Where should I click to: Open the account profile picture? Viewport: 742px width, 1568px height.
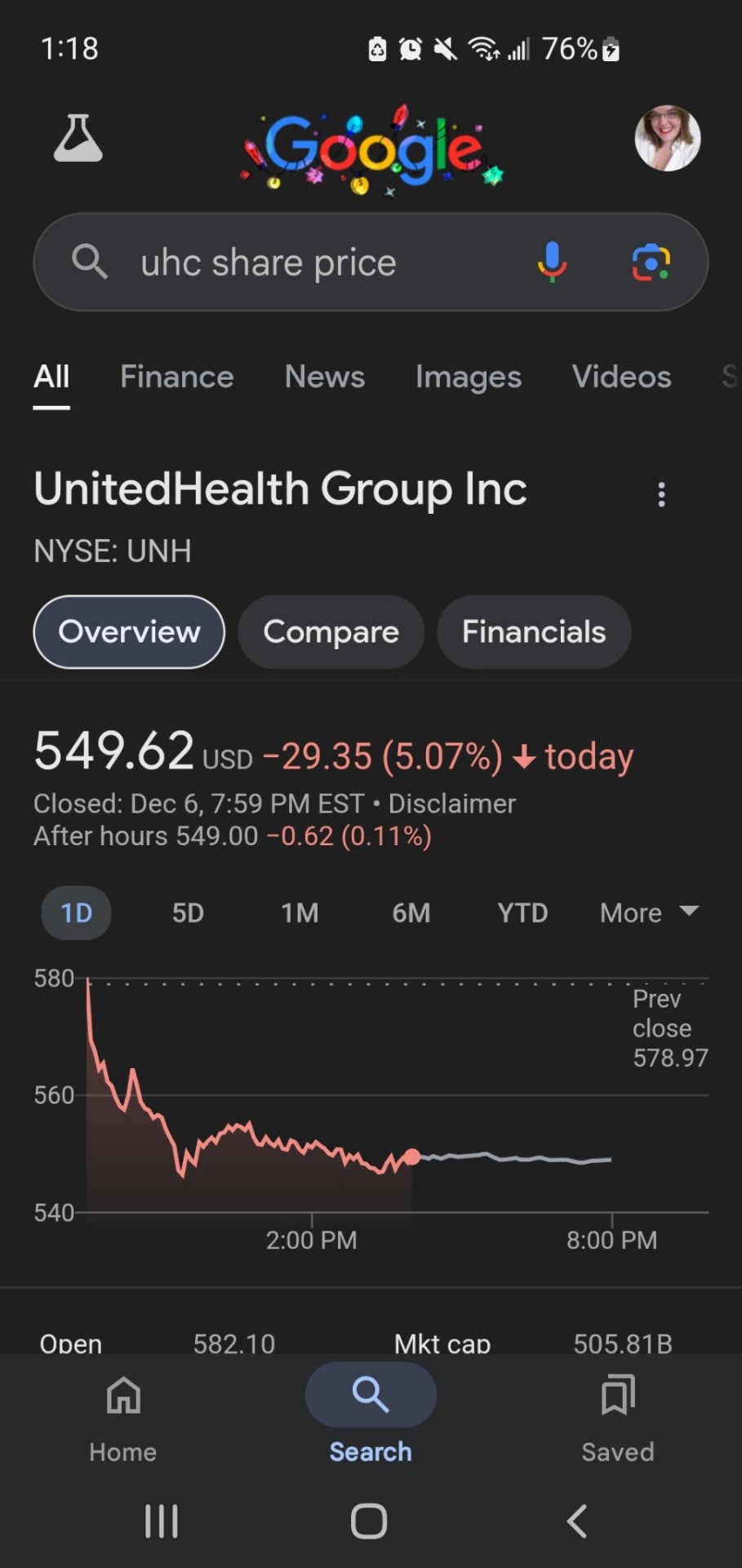pos(667,138)
